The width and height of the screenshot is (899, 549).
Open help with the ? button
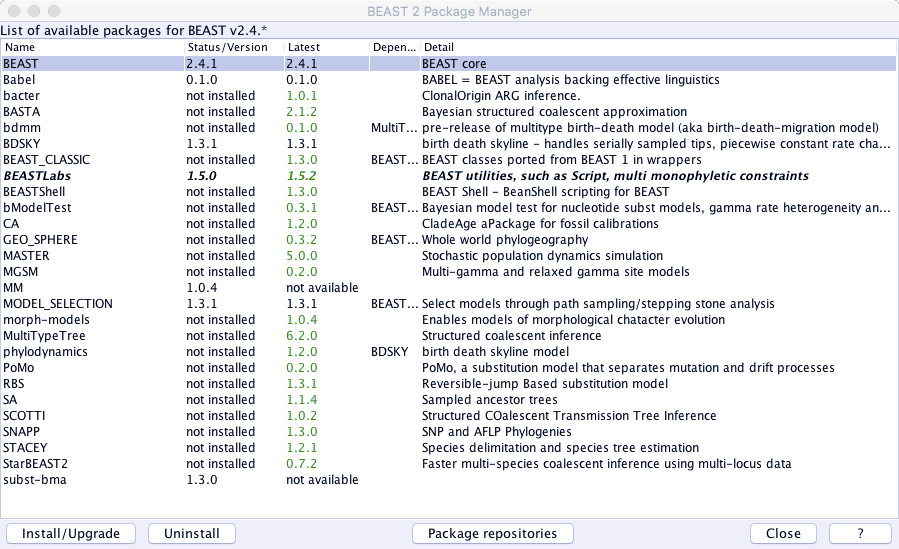tap(860, 534)
